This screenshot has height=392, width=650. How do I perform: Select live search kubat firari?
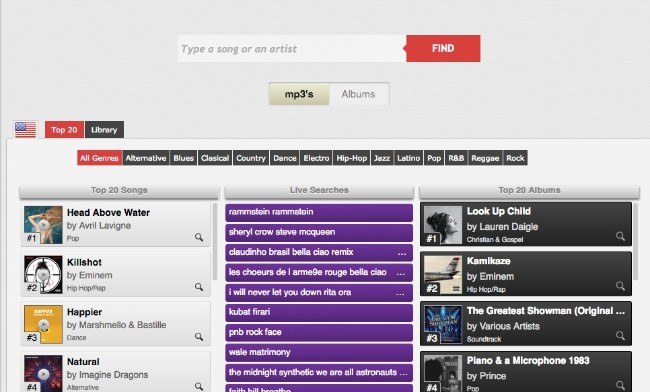319,312
